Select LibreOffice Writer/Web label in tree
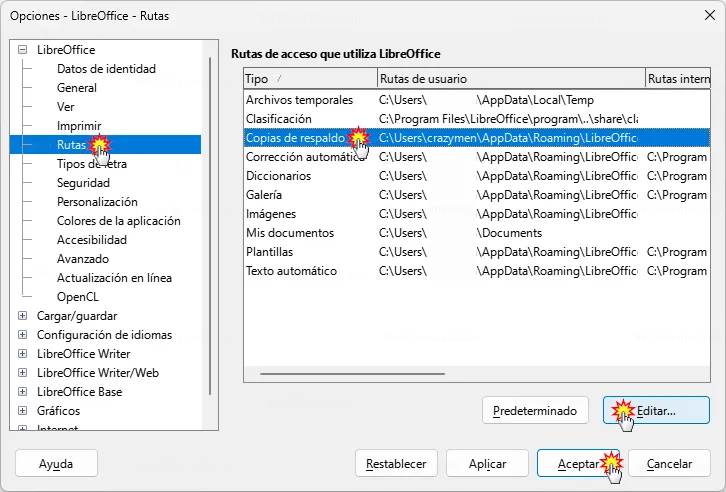The image size is (726, 492). tap(98, 373)
